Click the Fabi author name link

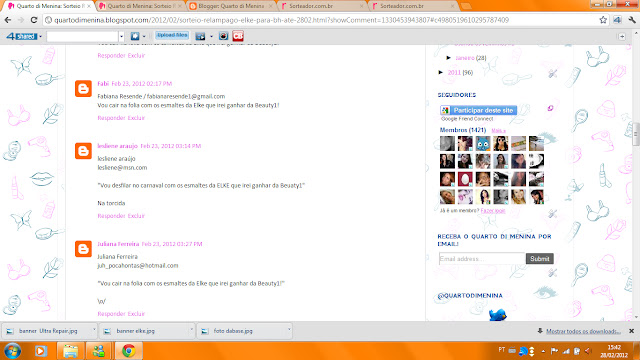(103, 84)
